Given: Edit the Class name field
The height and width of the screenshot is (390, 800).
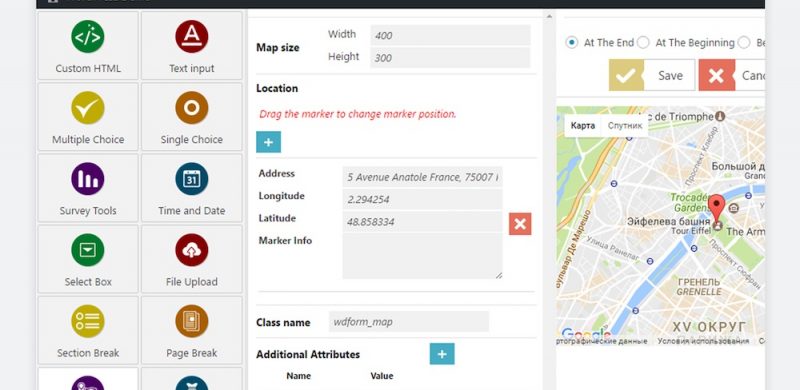Looking at the screenshot, I should point(409,322).
